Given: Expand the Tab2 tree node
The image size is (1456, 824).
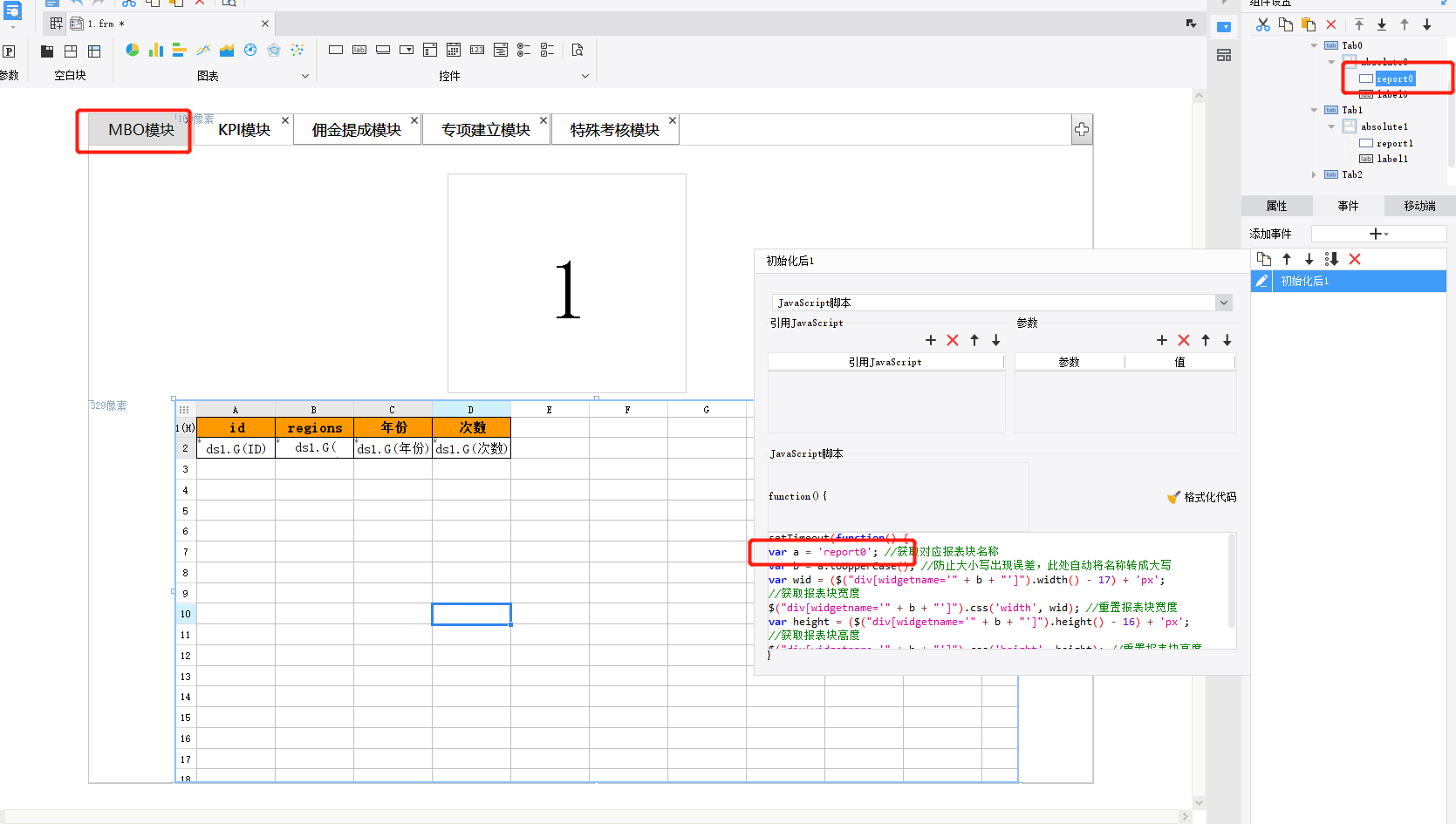Looking at the screenshot, I should pos(1315,174).
